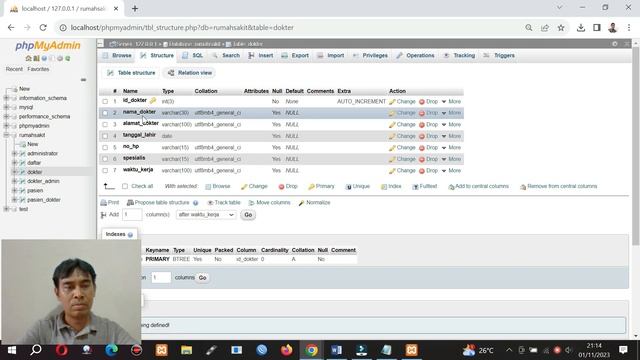Switch to the Browse tab

click(117, 56)
